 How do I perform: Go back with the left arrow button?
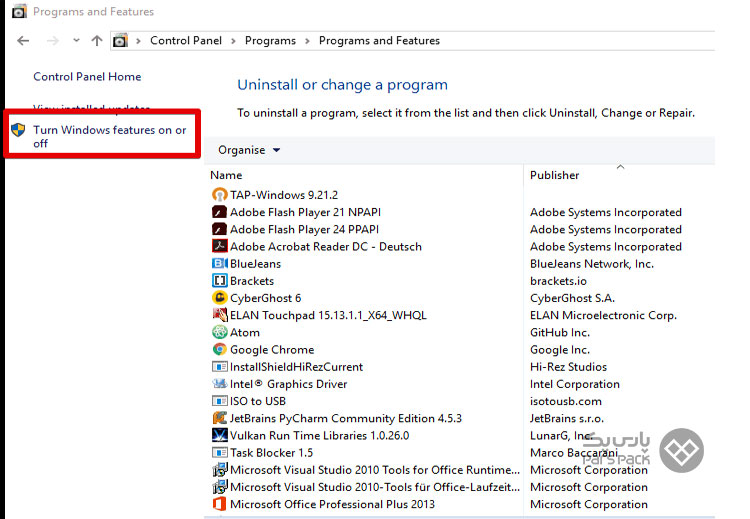point(23,41)
